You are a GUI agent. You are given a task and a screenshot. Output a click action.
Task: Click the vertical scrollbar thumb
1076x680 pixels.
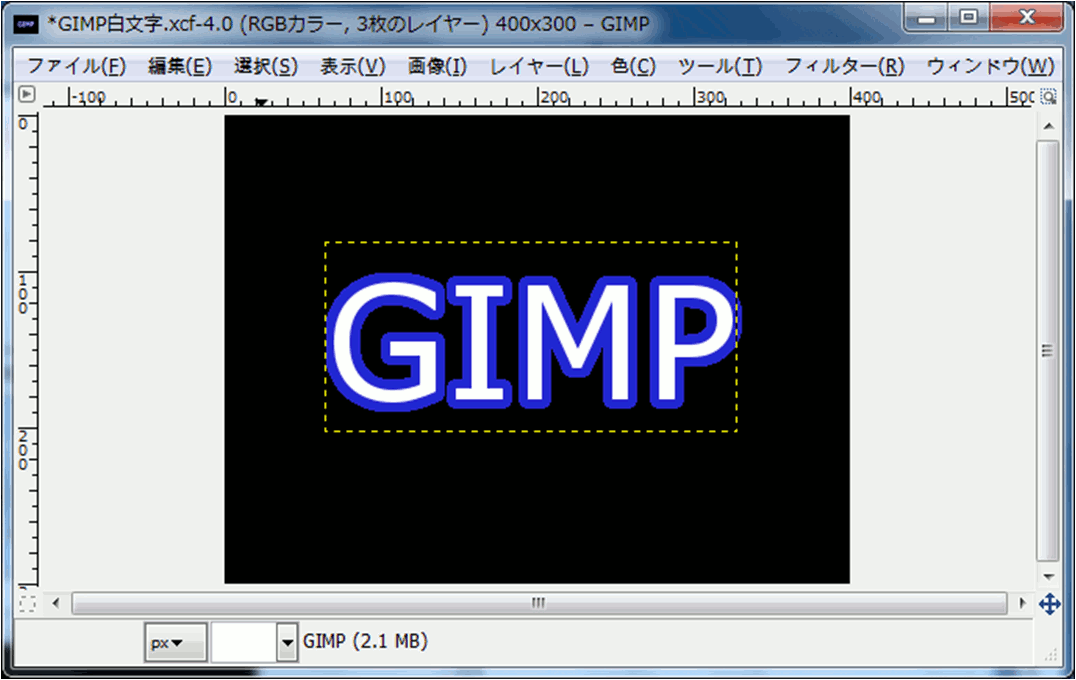[1047, 350]
